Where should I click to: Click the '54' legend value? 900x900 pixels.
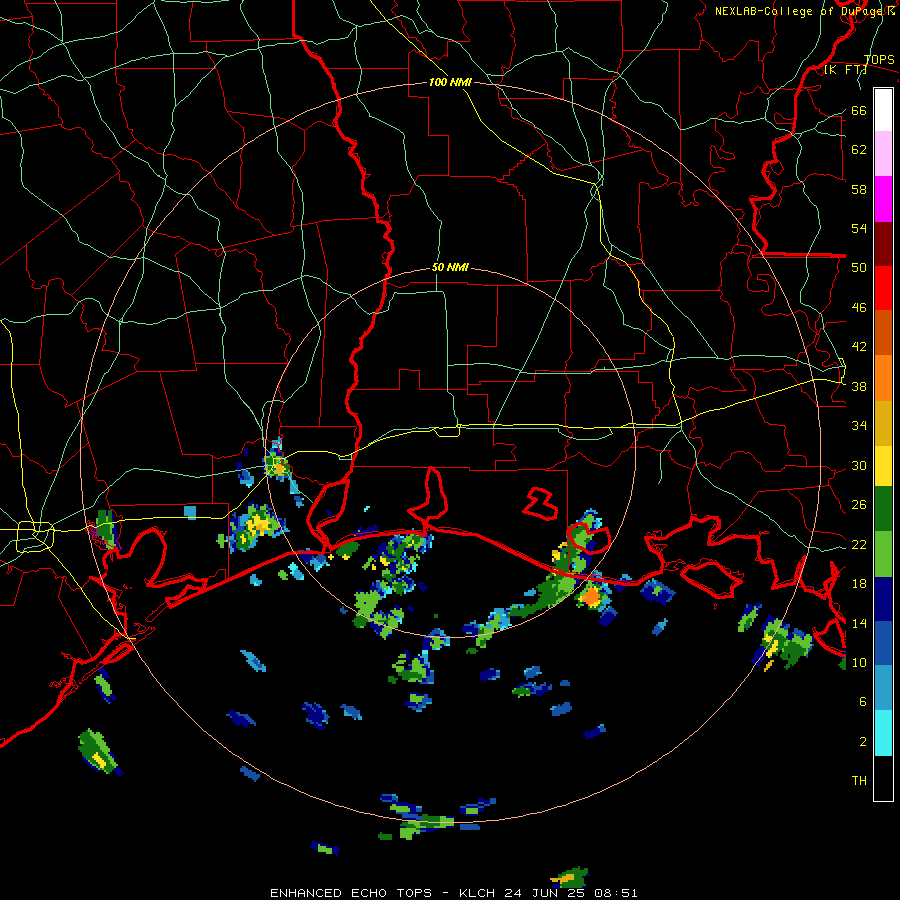(x=859, y=228)
